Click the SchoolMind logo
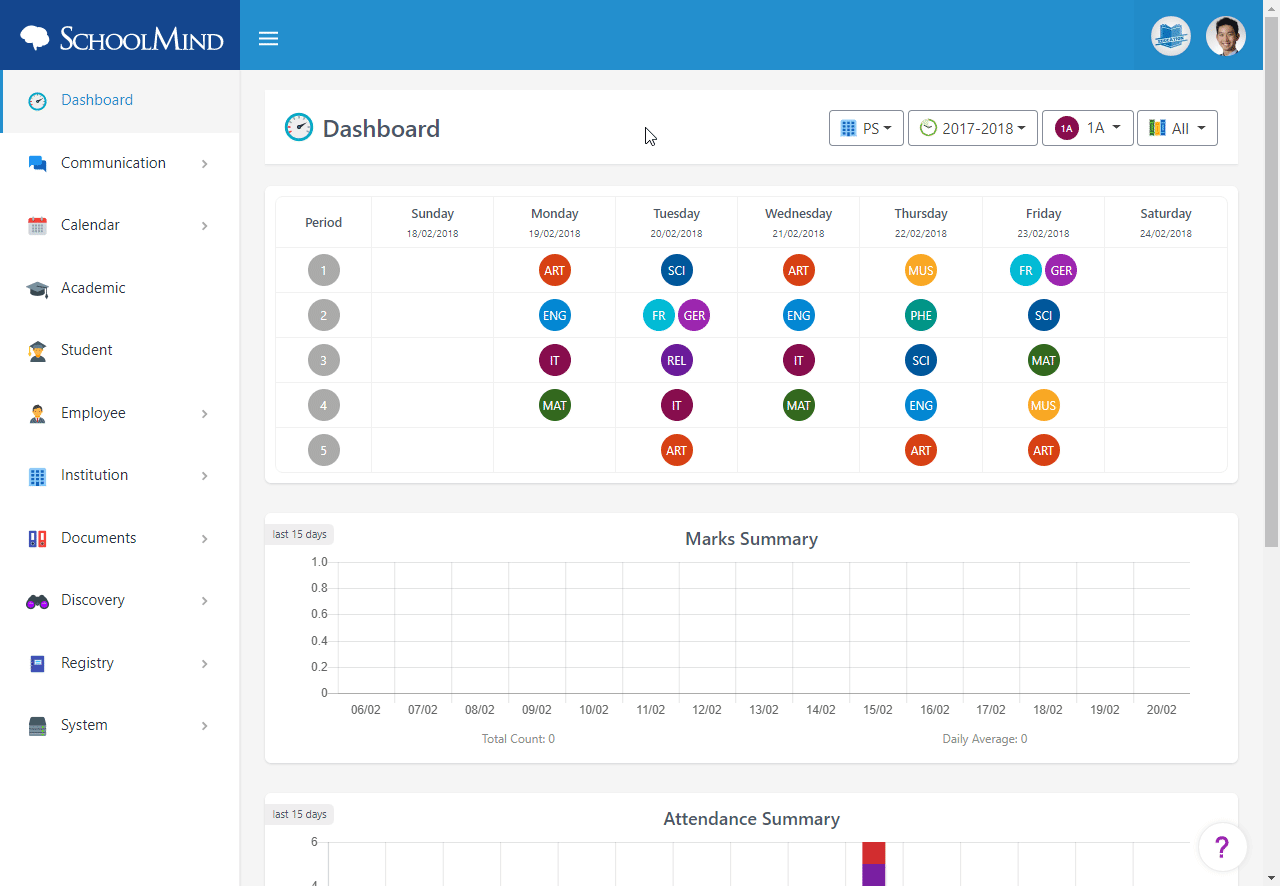Screen dimensions: 1280x886 pos(121,38)
